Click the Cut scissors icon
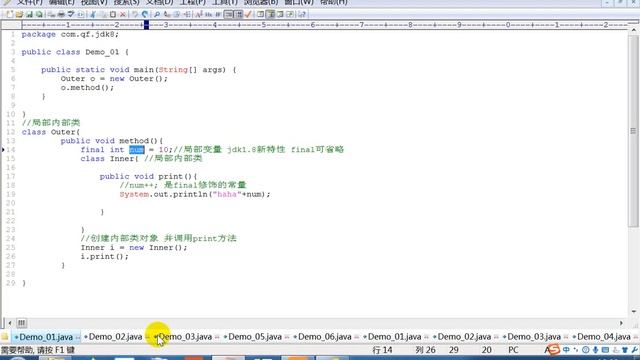The image size is (640, 360). (x=93, y=14)
